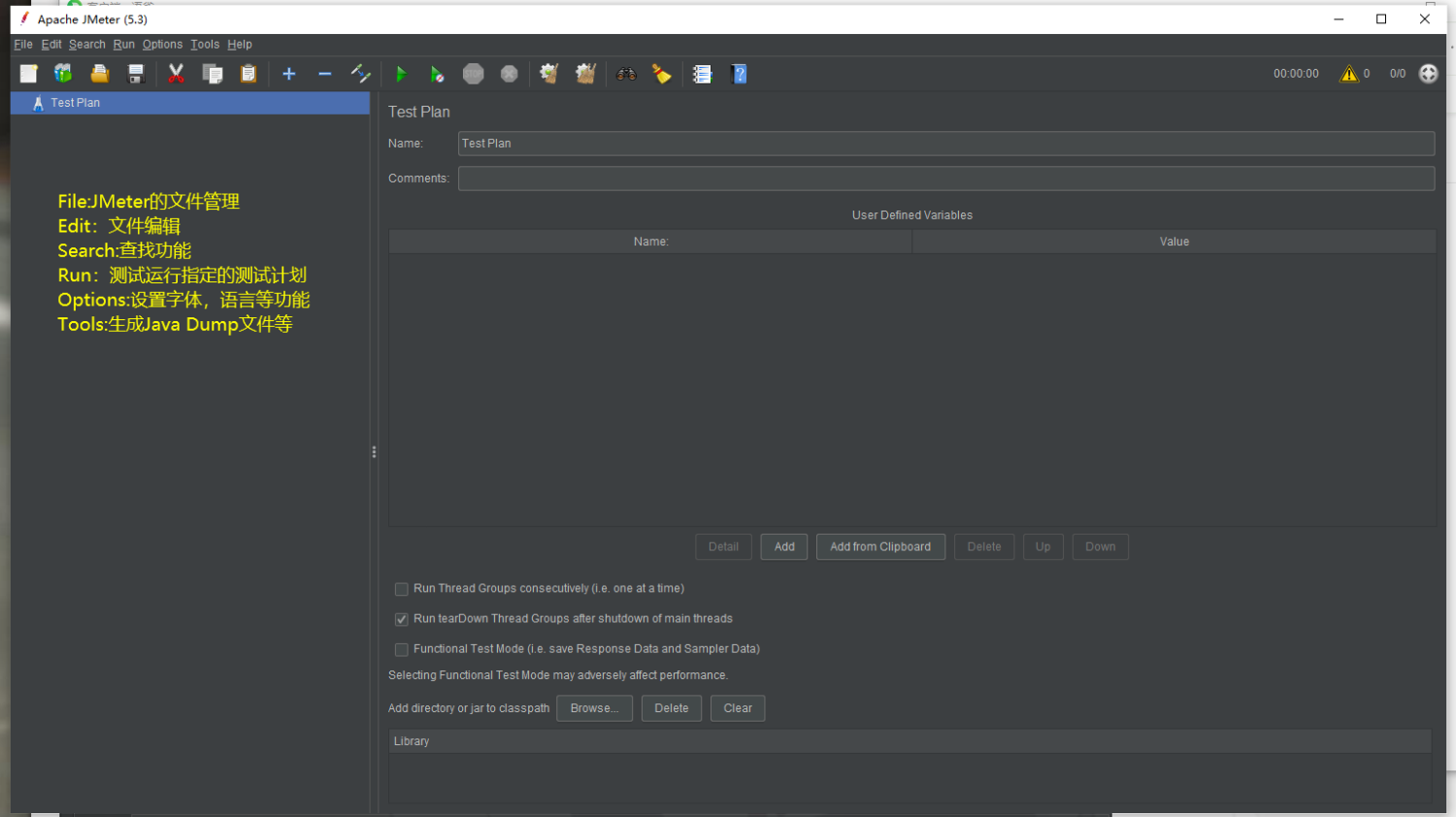The height and width of the screenshot is (817, 1456).
Task: Enable Run Thread Groups consecutively checkbox
Action: click(401, 589)
